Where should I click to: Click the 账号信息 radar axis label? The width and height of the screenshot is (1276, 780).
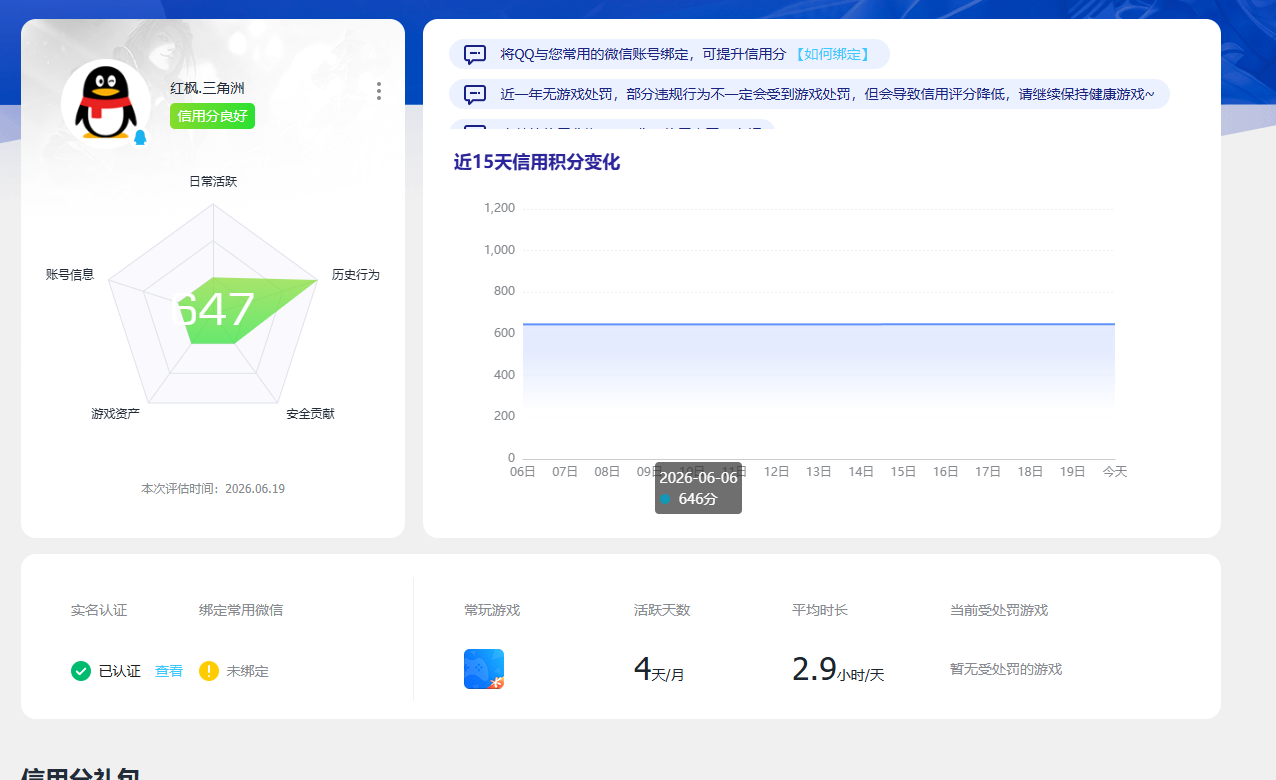coord(70,274)
